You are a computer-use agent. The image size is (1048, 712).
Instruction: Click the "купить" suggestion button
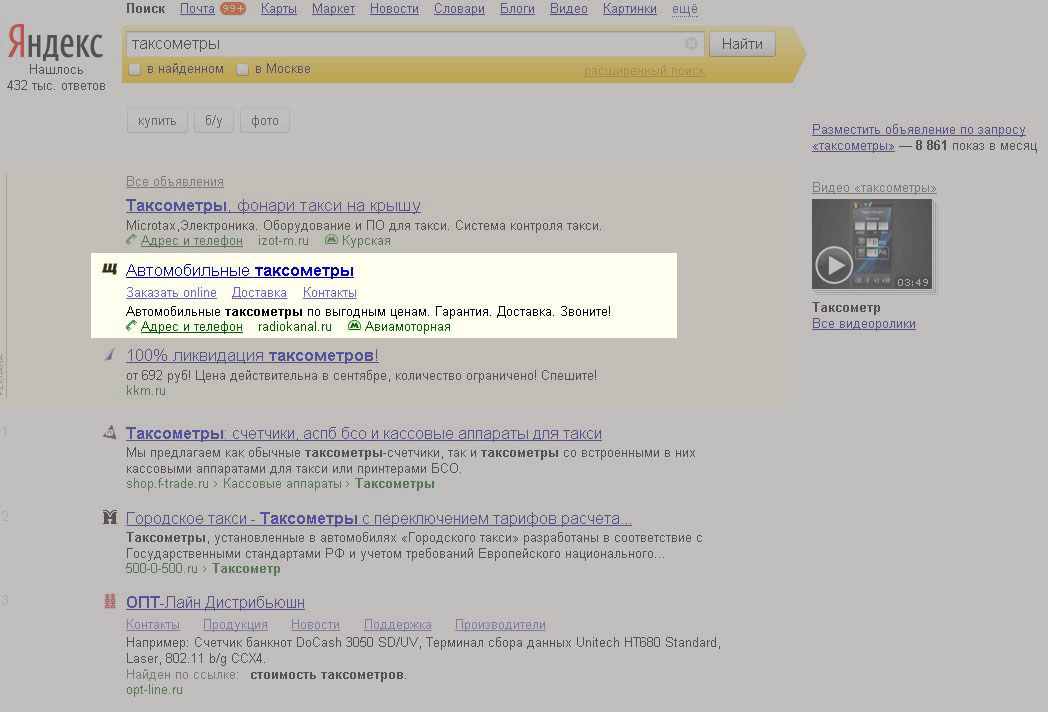coord(157,120)
